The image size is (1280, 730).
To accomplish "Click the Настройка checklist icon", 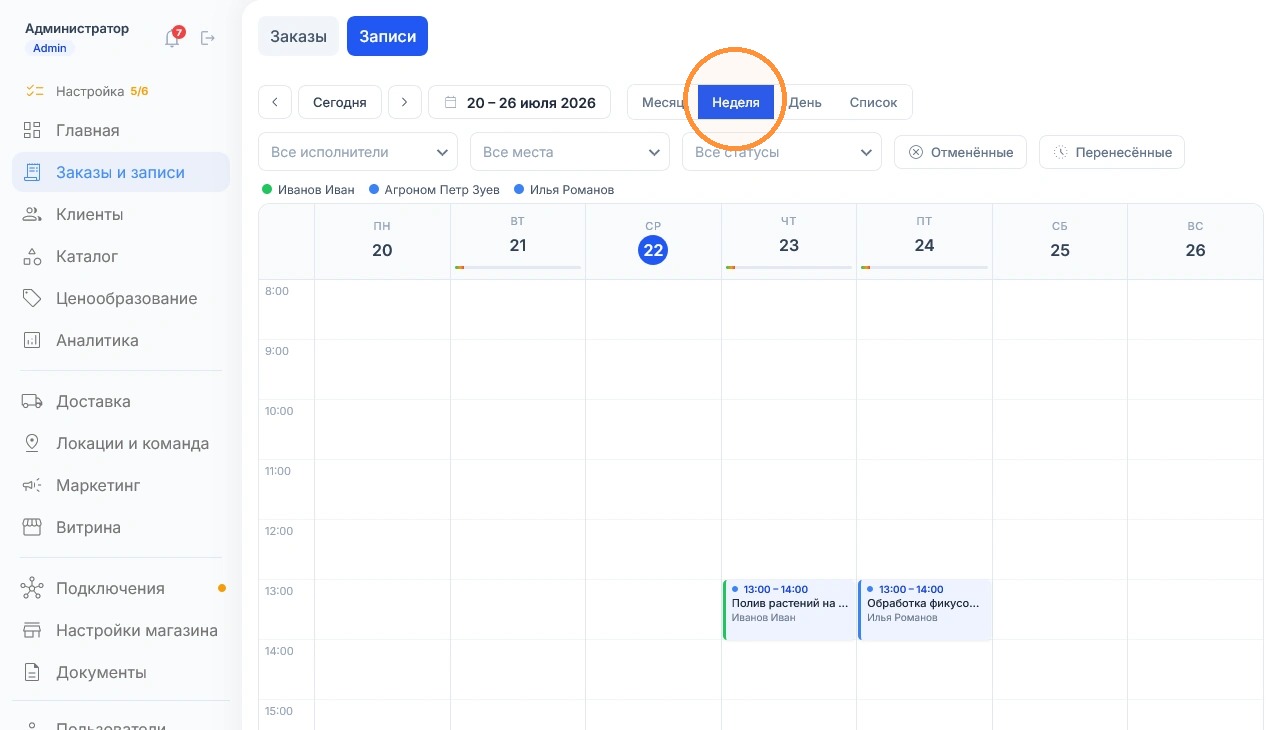I will pos(35,91).
